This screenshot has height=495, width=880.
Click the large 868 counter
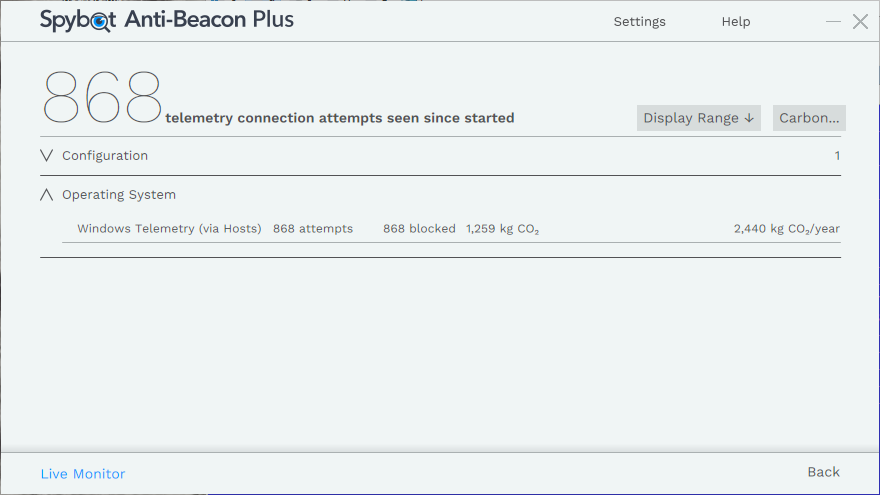(102, 97)
